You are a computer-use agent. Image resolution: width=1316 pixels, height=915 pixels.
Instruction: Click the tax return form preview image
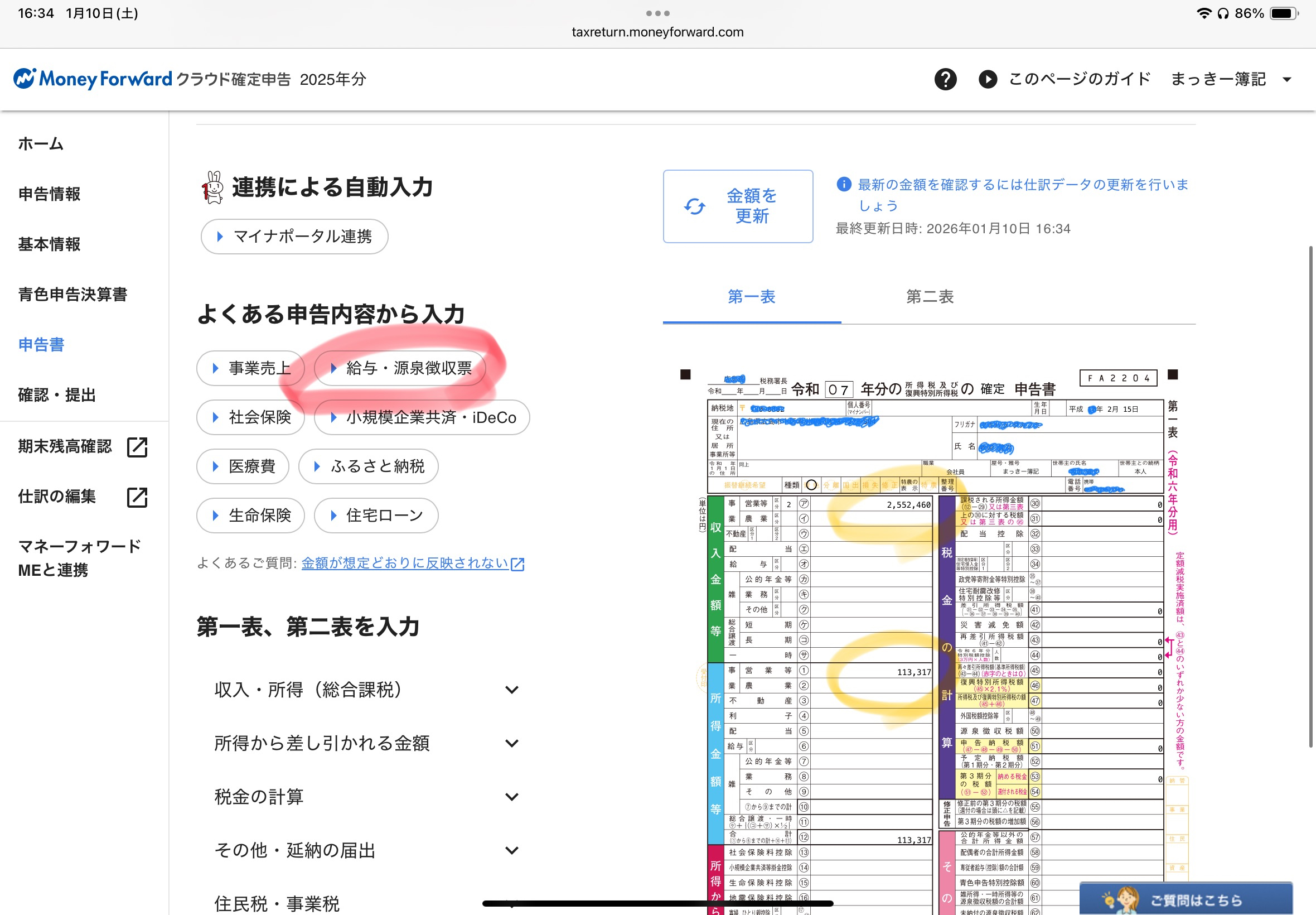pyautogui.click(x=935, y=640)
